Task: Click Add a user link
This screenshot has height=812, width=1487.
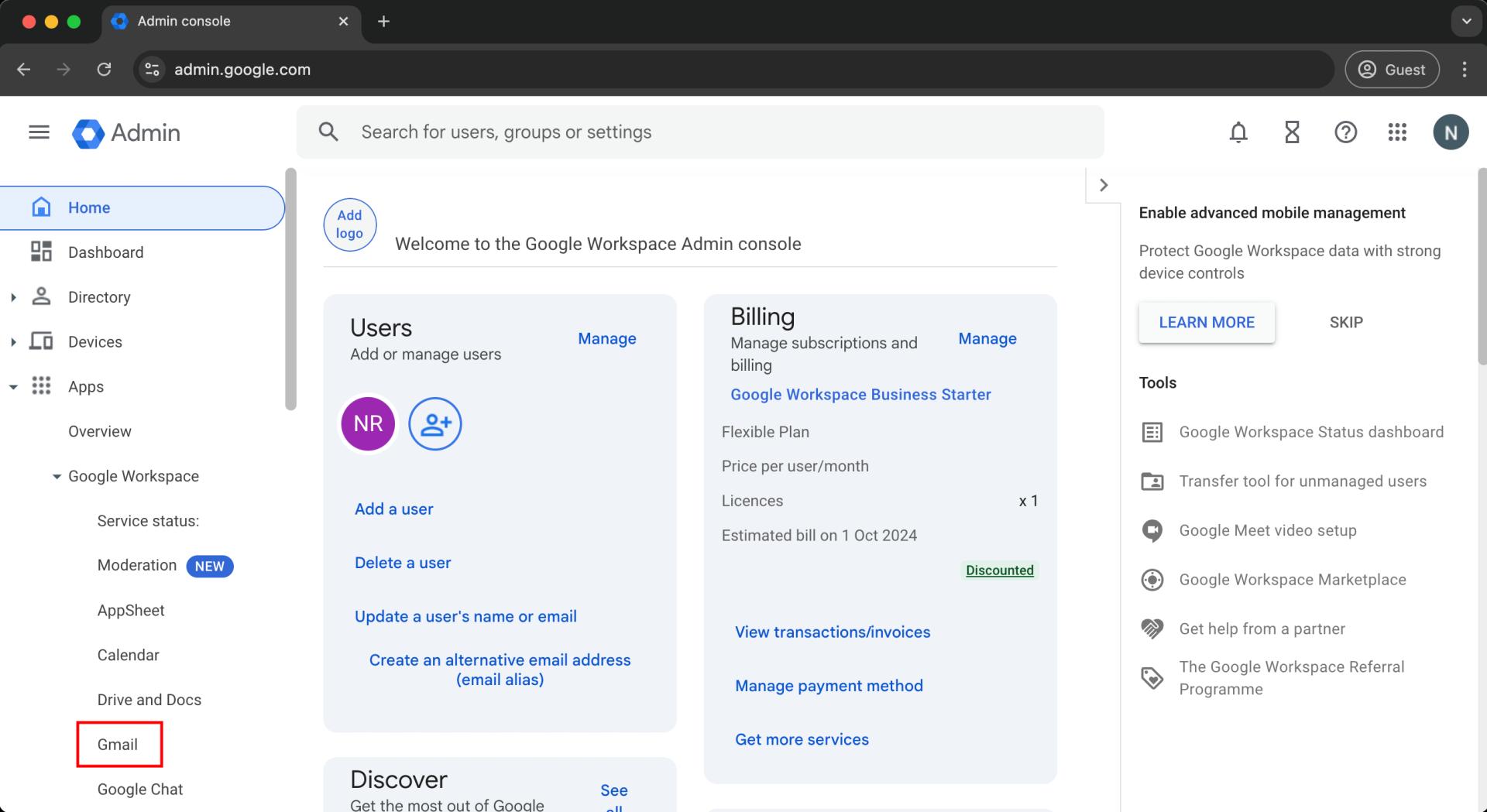Action: 394,509
